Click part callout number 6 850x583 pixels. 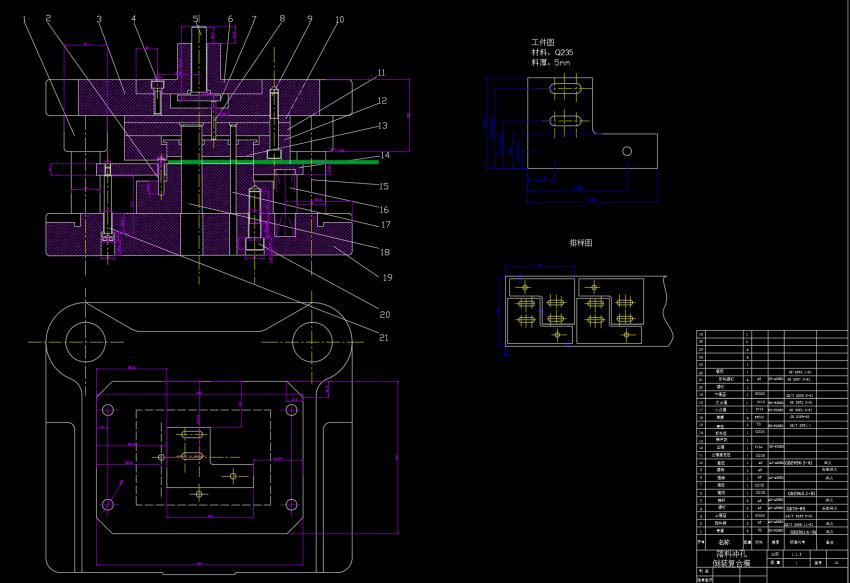[x=230, y=19]
